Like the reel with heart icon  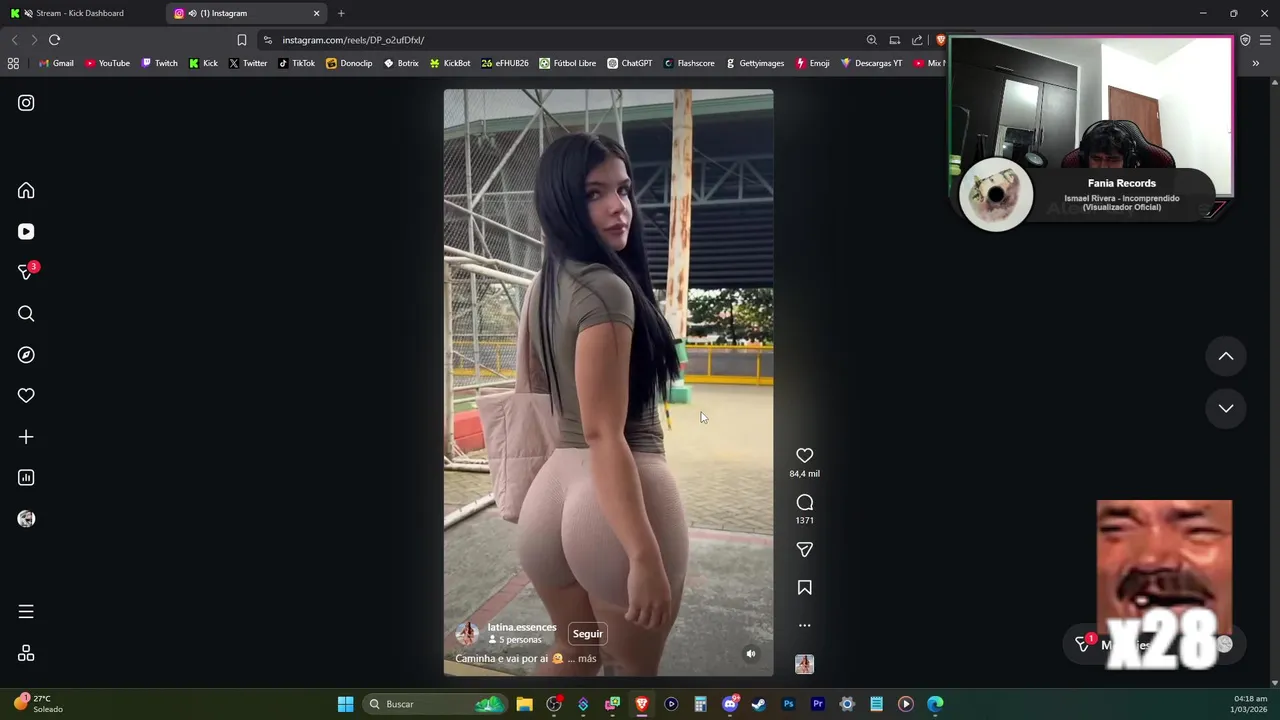point(804,455)
